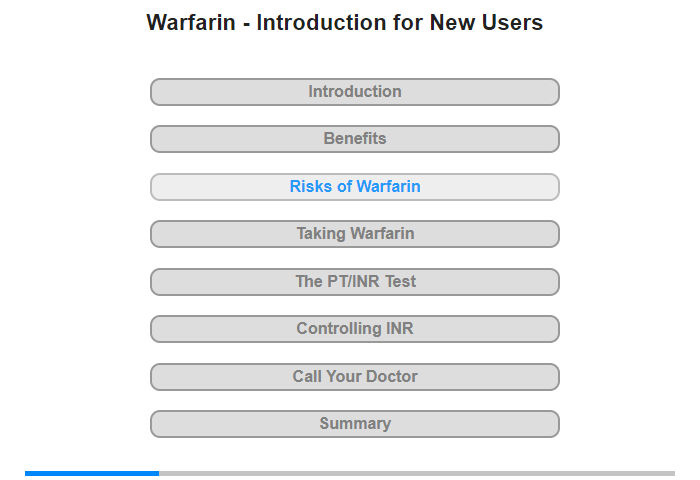Viewport: 700px width, 480px height.
Task: Click the gray unfilled part of progress bar
Action: (x=417, y=473)
